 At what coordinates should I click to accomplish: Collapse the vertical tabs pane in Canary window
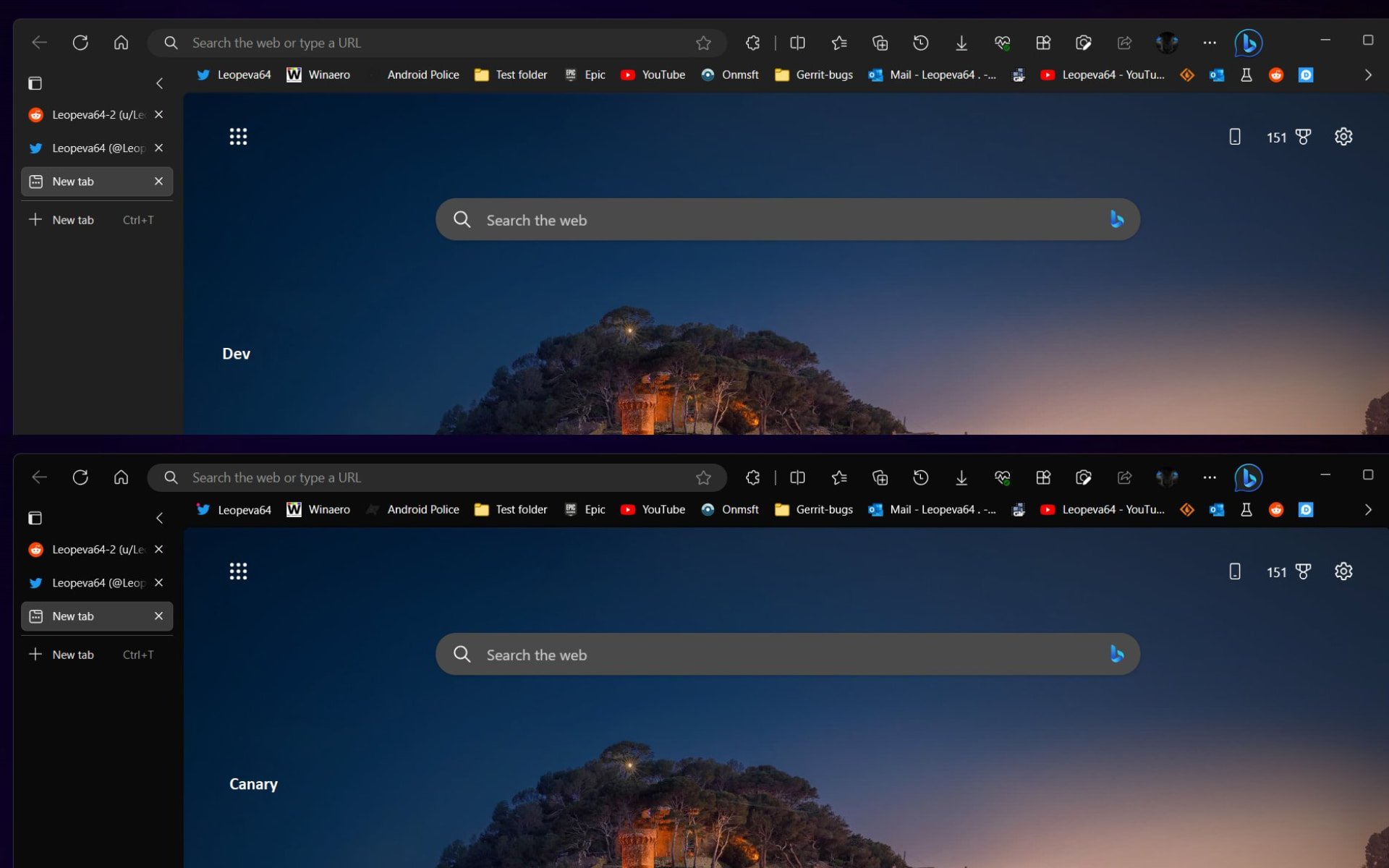pos(159,518)
